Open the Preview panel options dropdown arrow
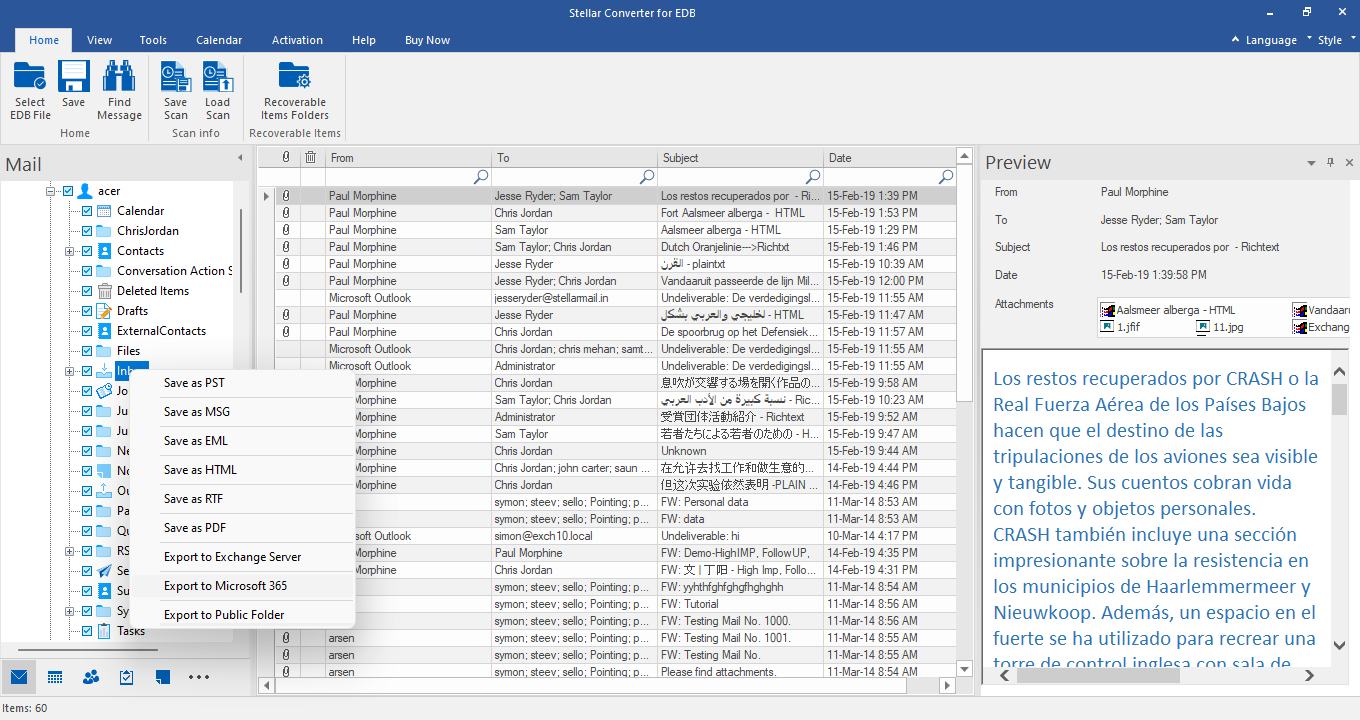Image resolution: width=1360 pixels, height=720 pixels. click(1311, 162)
